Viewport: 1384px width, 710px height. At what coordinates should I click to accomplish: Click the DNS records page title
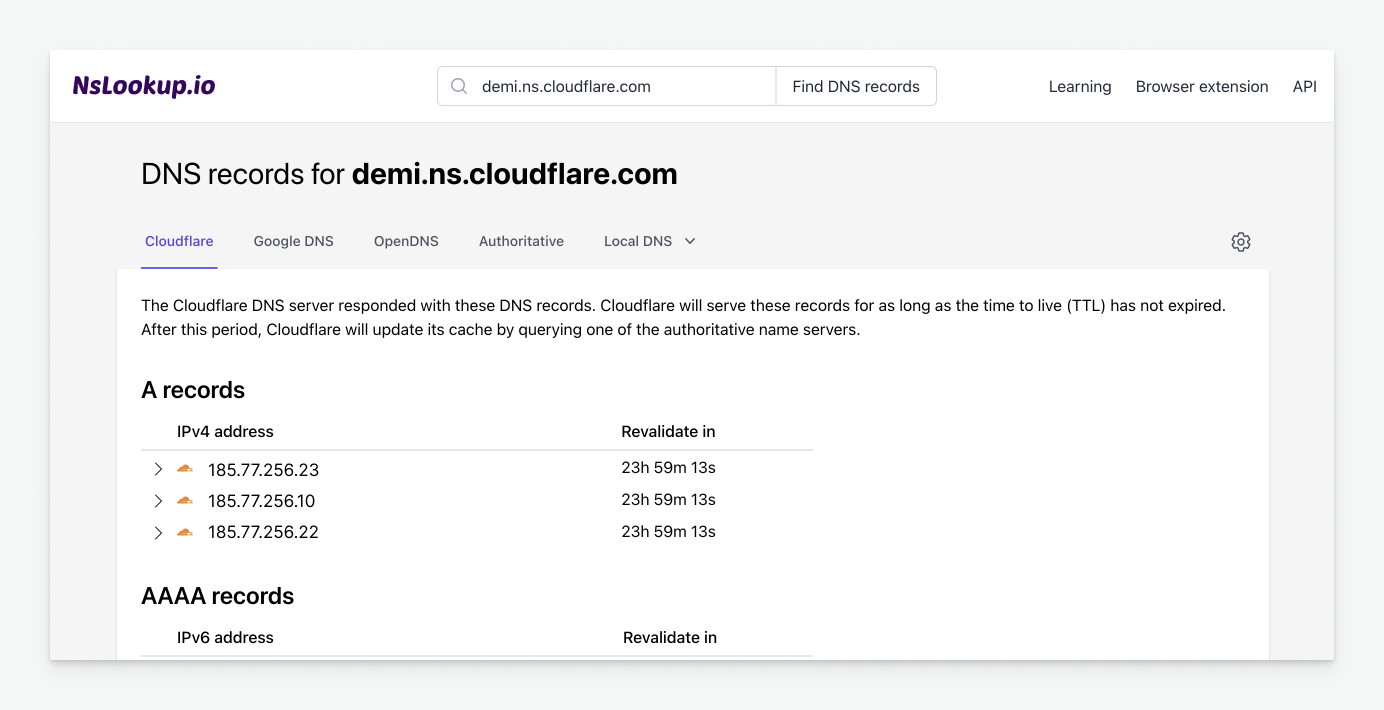coord(410,174)
